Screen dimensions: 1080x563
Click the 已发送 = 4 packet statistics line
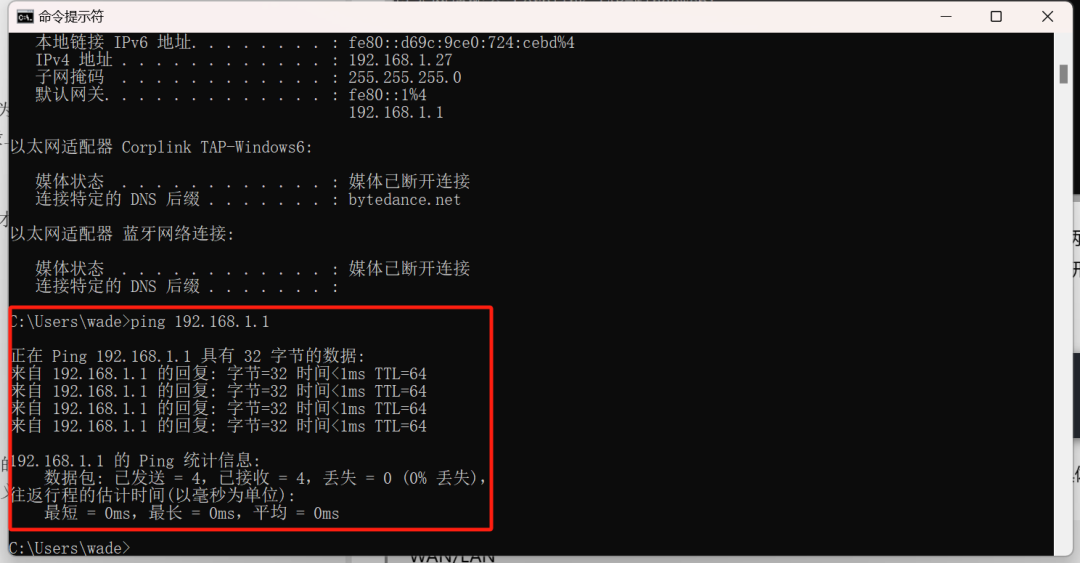pos(266,478)
